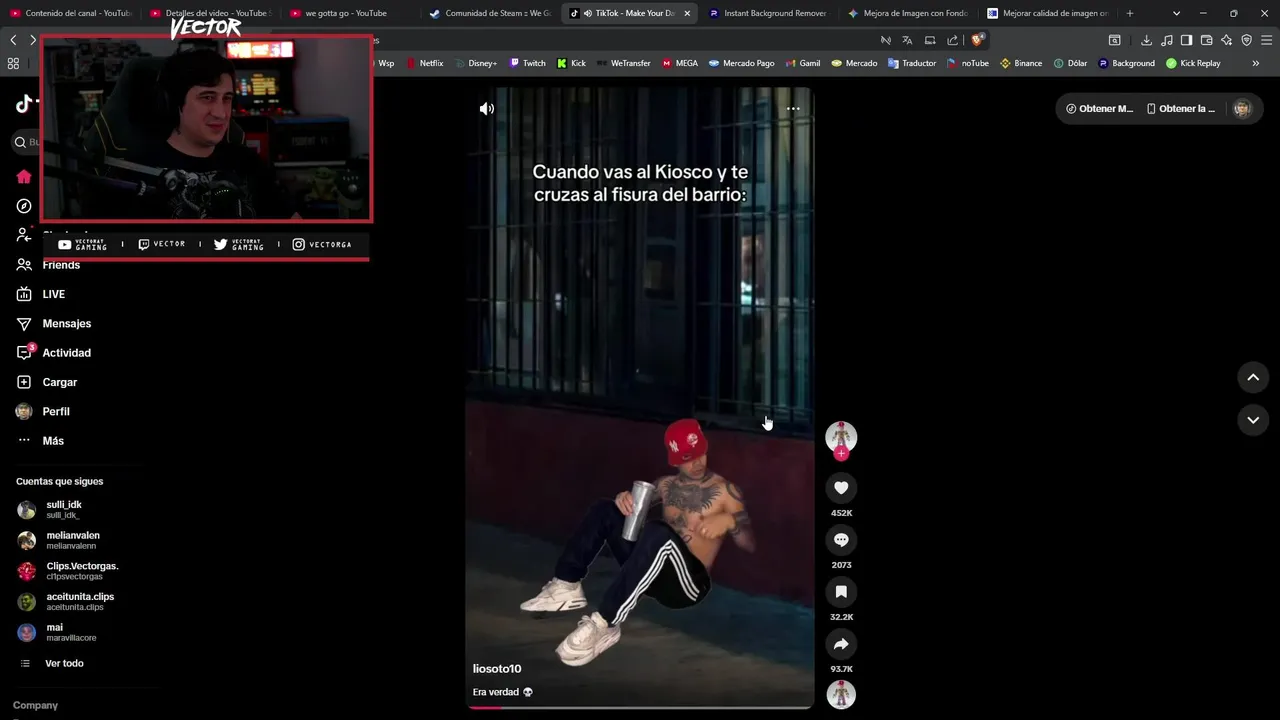Open comments via the speech bubble icon
1280x720 pixels.
tap(841, 540)
